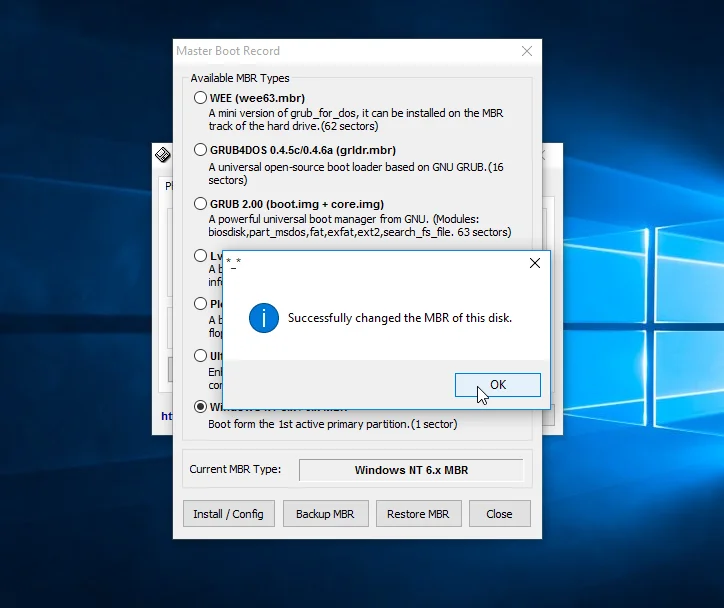The width and height of the screenshot is (724, 608).
Task: Select the WEE (wee63.mbr) radio option
Action: coord(200,98)
